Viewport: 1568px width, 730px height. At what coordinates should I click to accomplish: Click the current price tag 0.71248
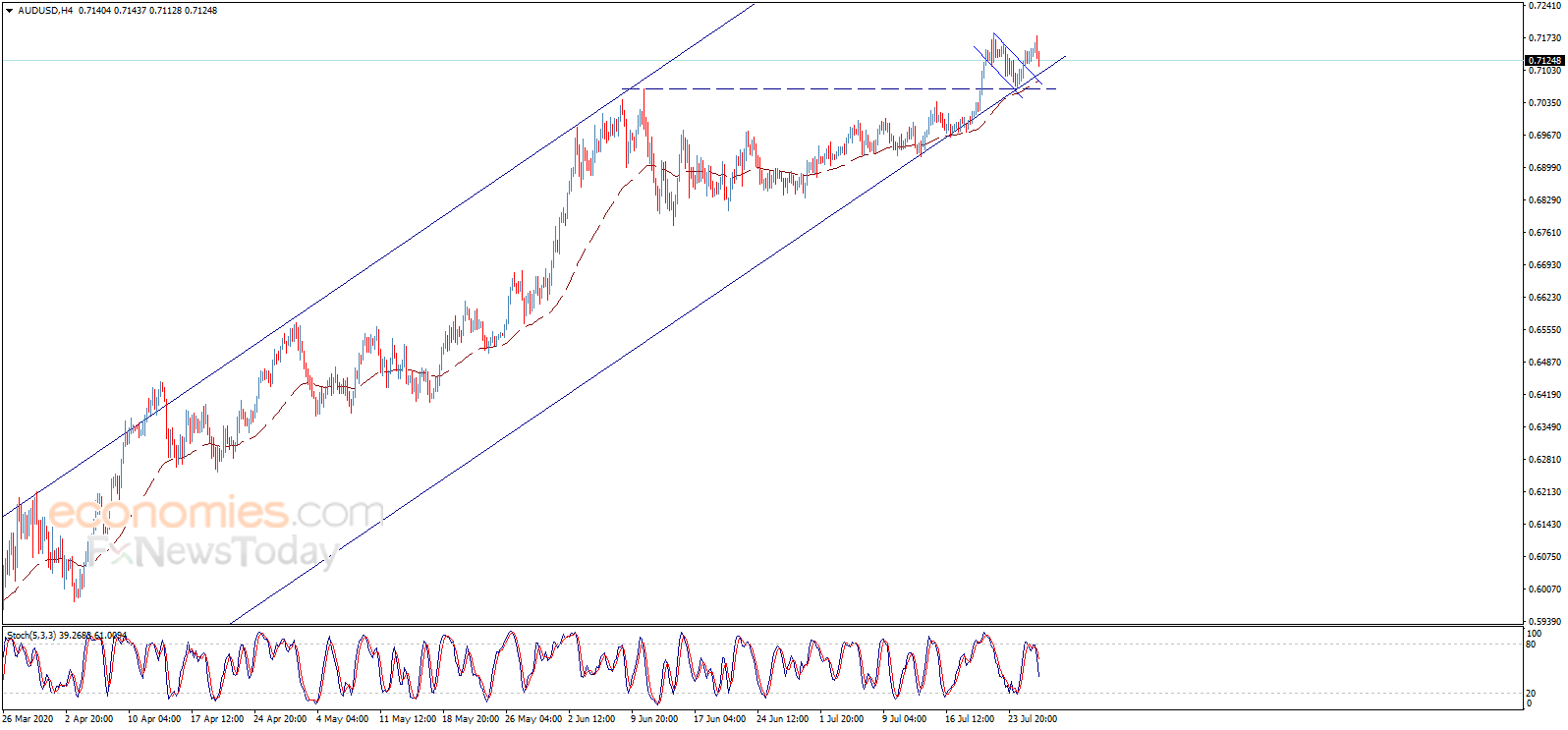pyautogui.click(x=1544, y=61)
